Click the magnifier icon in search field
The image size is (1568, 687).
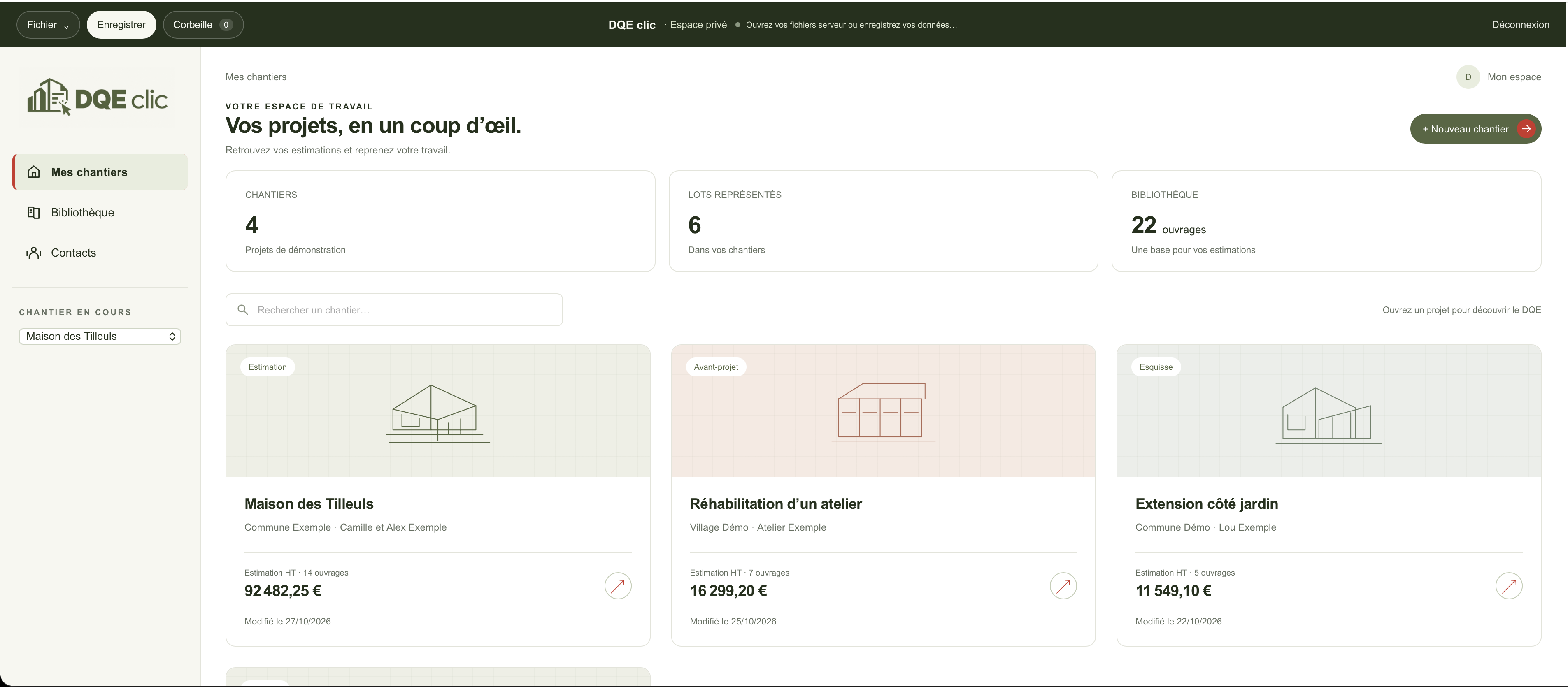point(243,310)
